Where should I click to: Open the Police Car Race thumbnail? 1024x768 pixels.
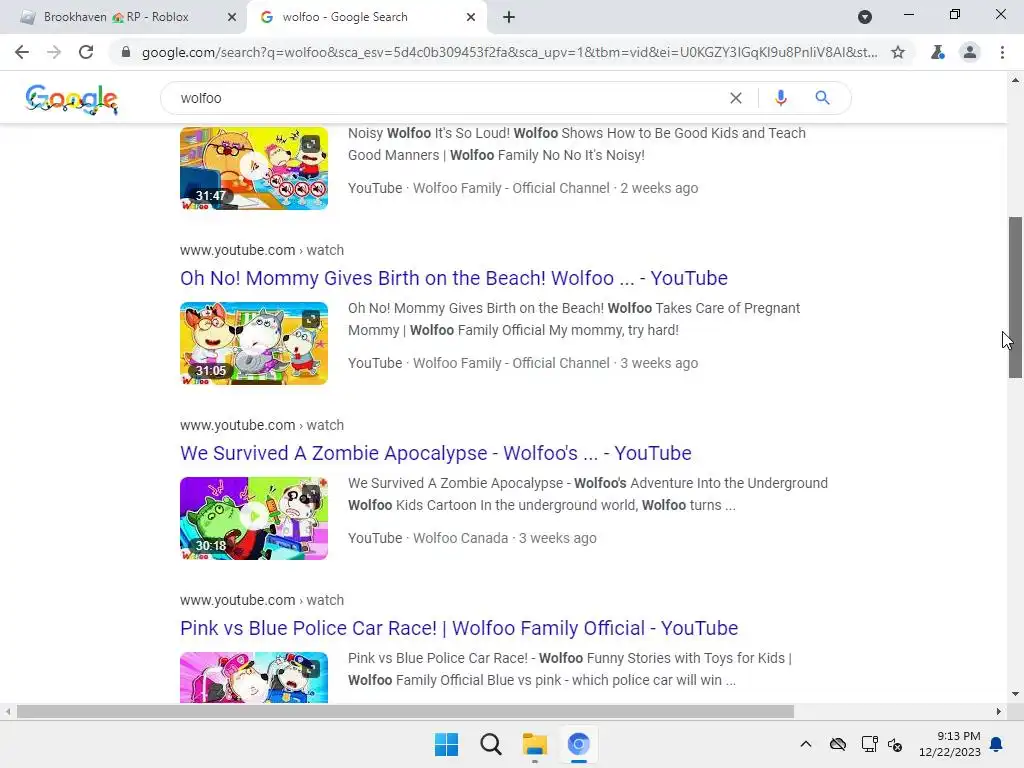(254, 677)
